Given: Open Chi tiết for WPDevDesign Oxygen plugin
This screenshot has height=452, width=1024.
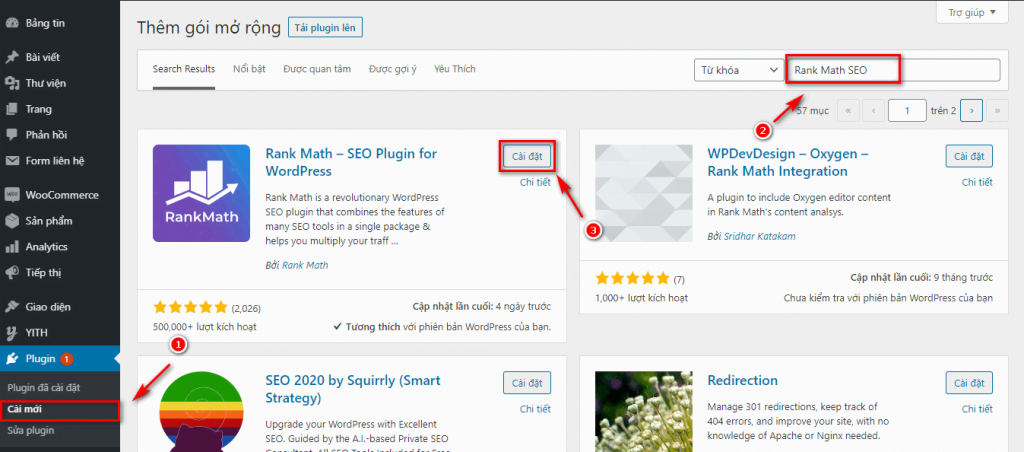Looking at the screenshot, I should (976, 182).
